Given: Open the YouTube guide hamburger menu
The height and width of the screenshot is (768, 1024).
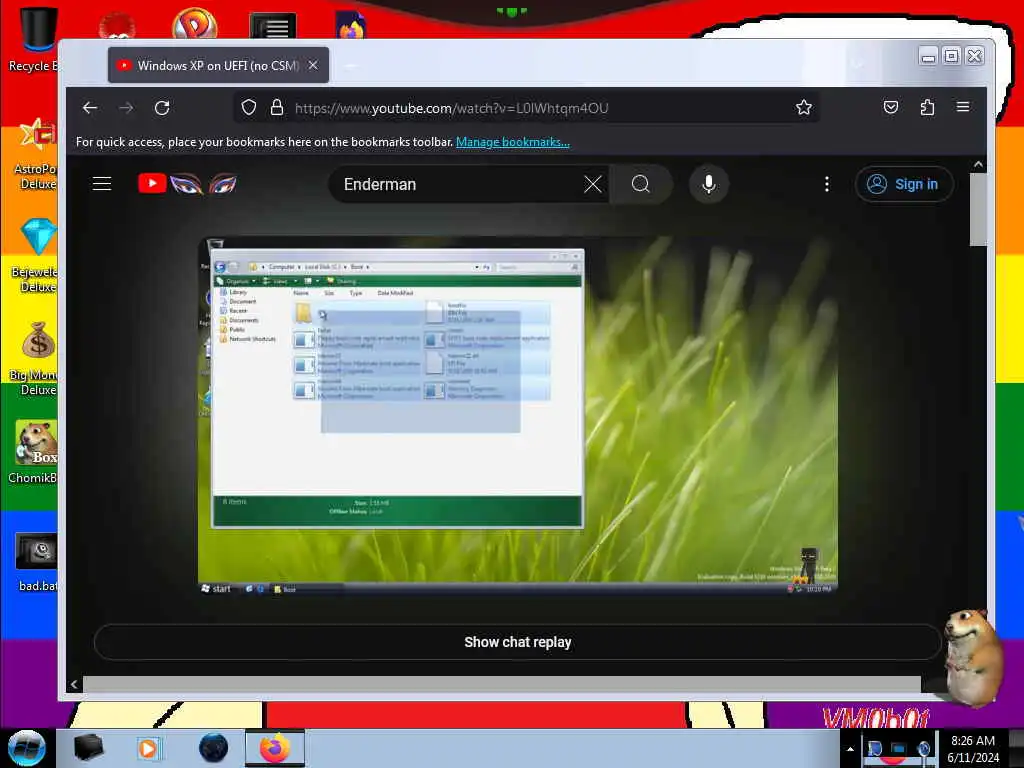Looking at the screenshot, I should tap(102, 184).
